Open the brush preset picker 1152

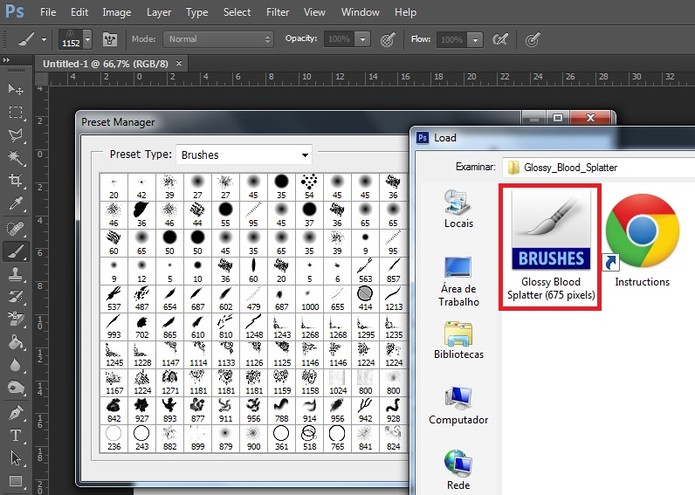point(75,39)
